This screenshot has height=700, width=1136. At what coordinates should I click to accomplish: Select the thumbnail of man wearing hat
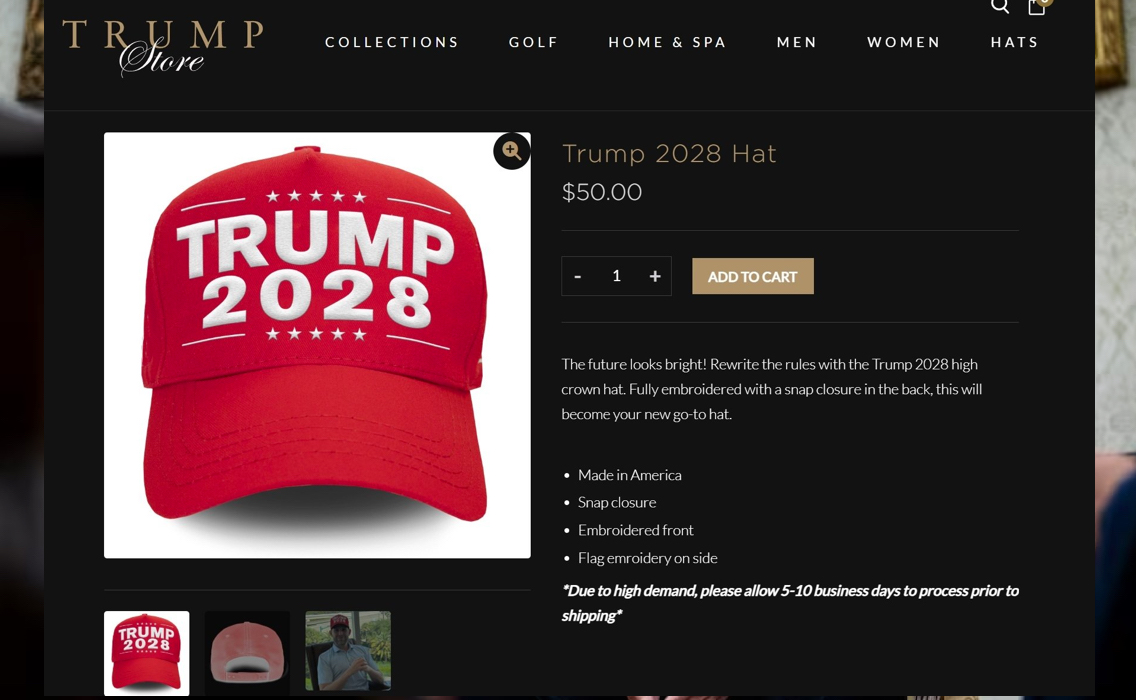pos(348,651)
